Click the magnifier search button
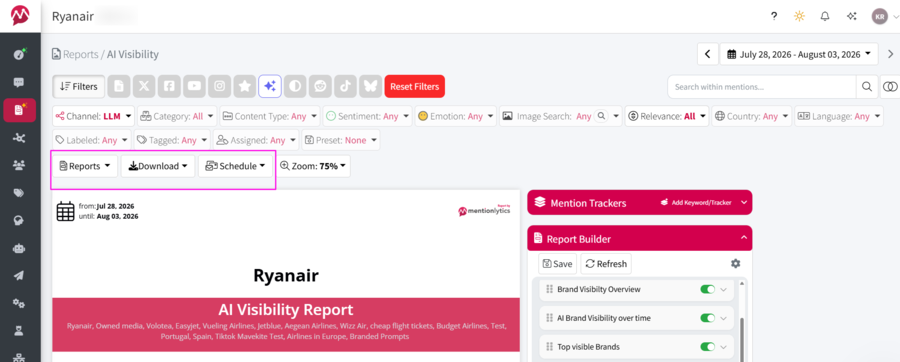900x362 pixels. [867, 87]
